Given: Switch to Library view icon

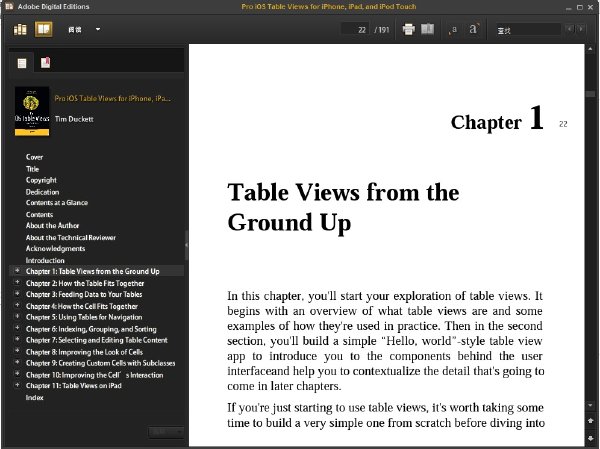Looking at the screenshot, I should point(20,29).
